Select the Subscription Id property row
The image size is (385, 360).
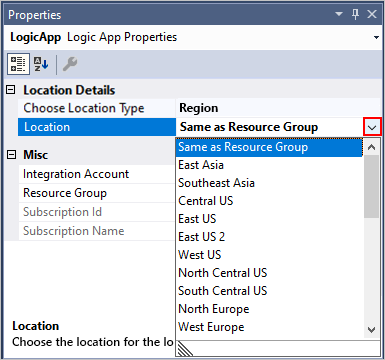tap(97, 212)
